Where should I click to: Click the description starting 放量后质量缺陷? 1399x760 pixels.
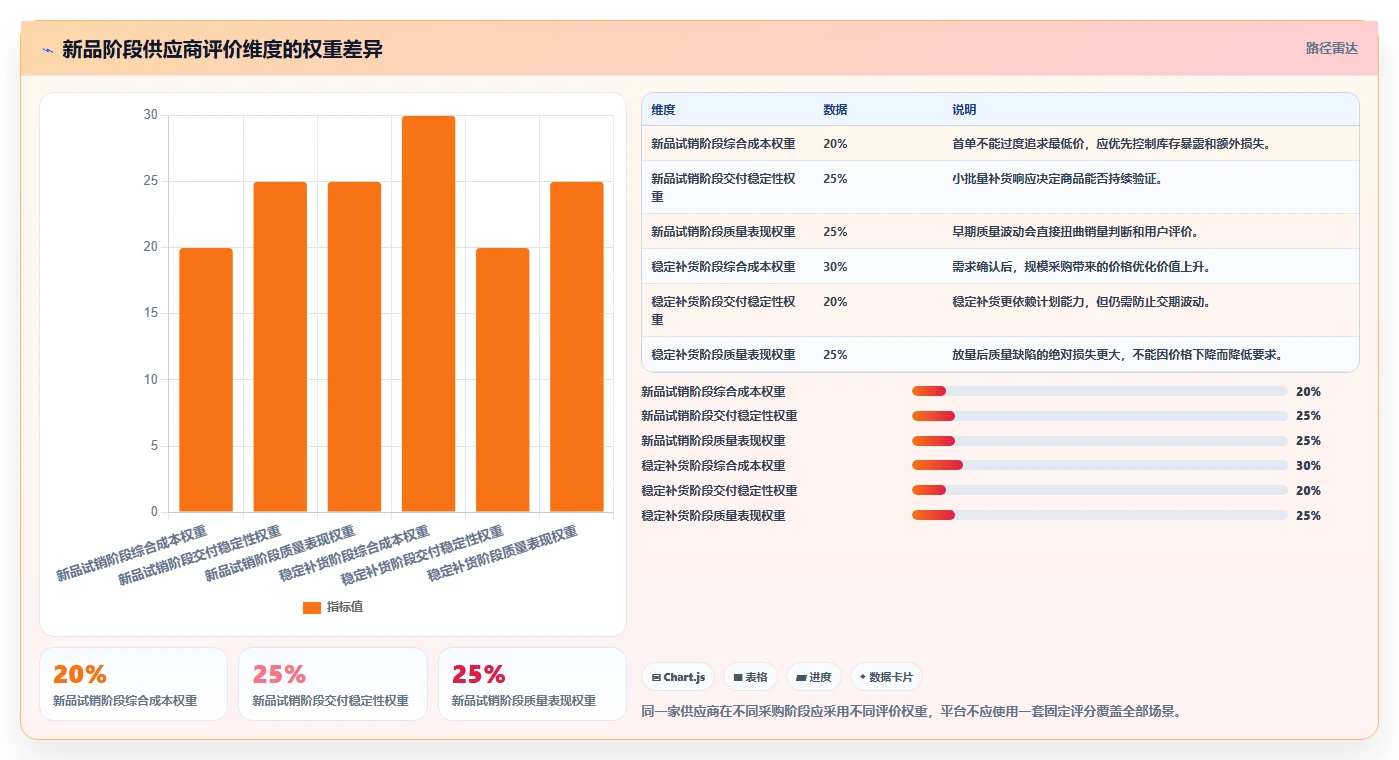1117,355
